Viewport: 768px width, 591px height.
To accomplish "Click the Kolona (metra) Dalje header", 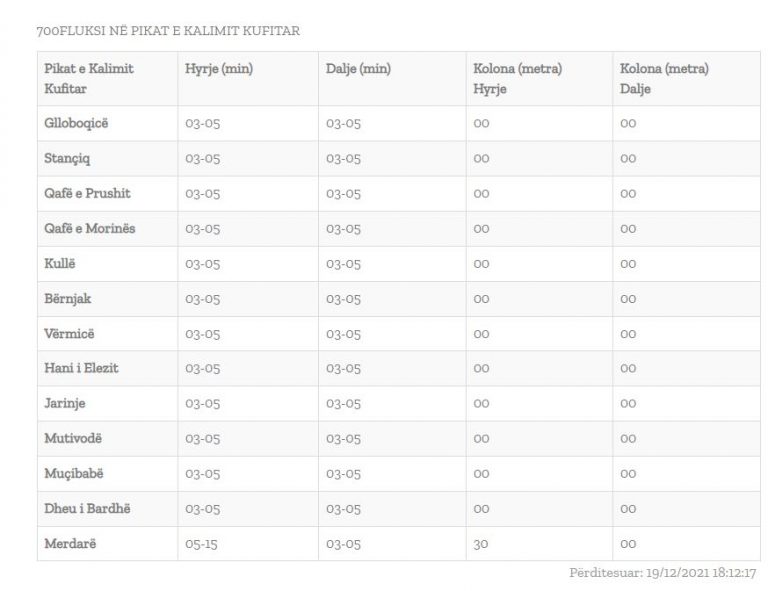I will (x=665, y=78).
